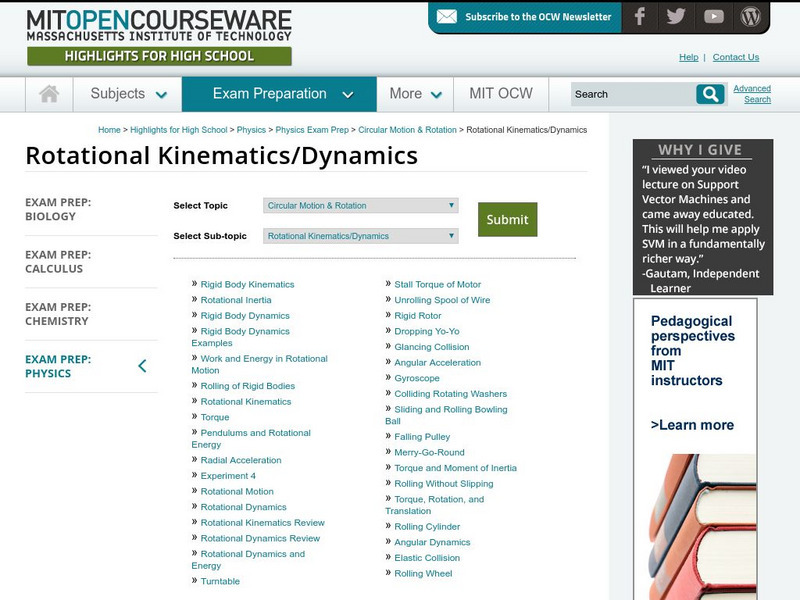Screen dimensions: 800x600
Task: Click inside the Search text field
Action: coord(632,94)
